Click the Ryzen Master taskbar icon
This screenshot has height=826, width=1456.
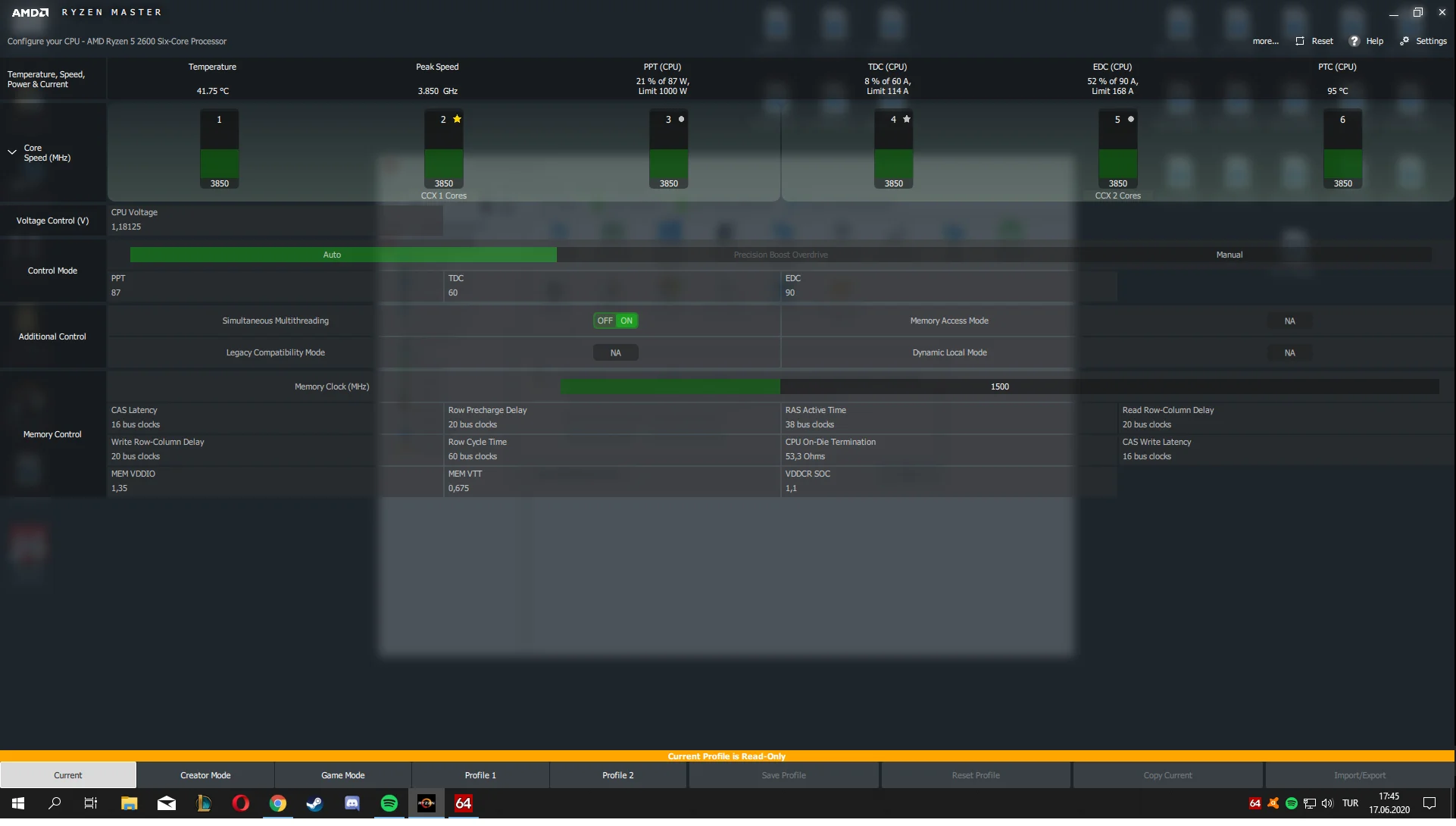point(426,803)
